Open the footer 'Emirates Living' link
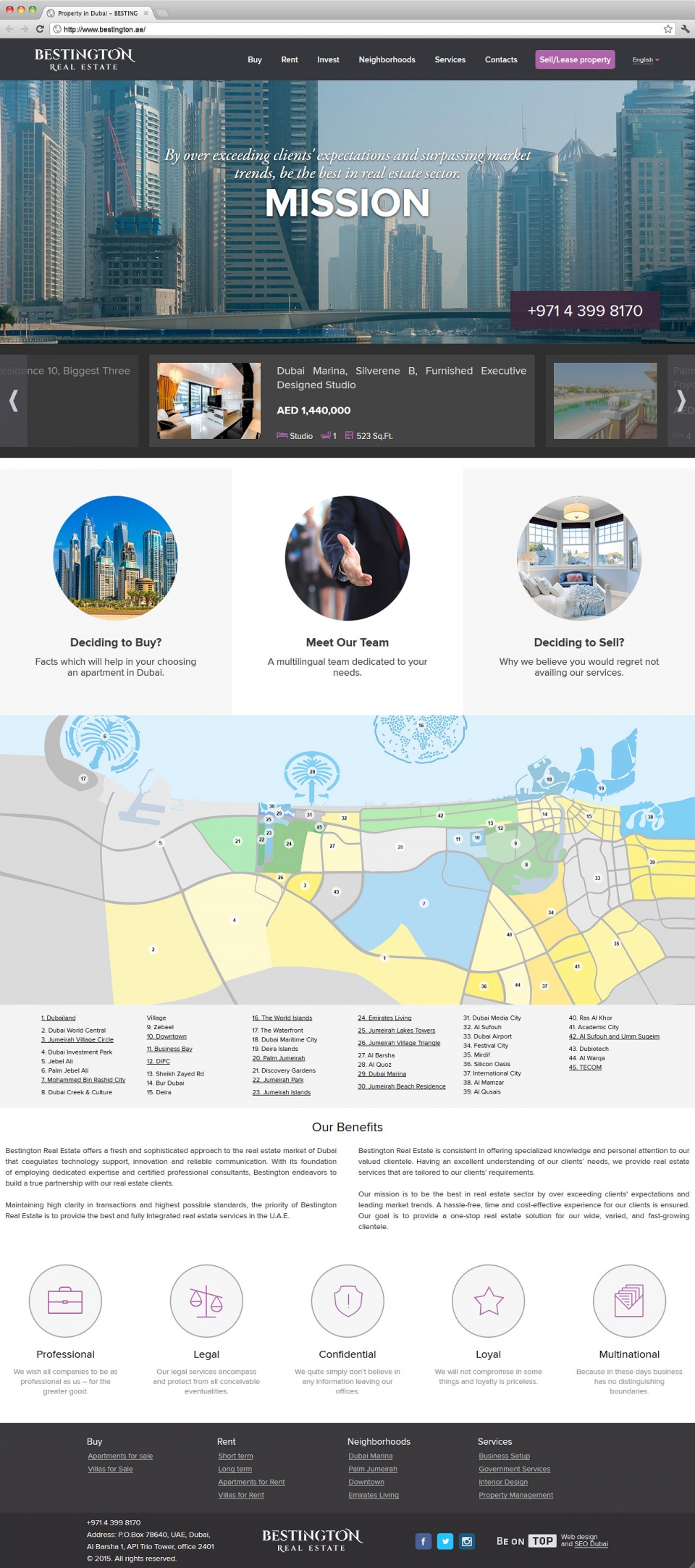The image size is (695, 1568). click(x=374, y=1495)
